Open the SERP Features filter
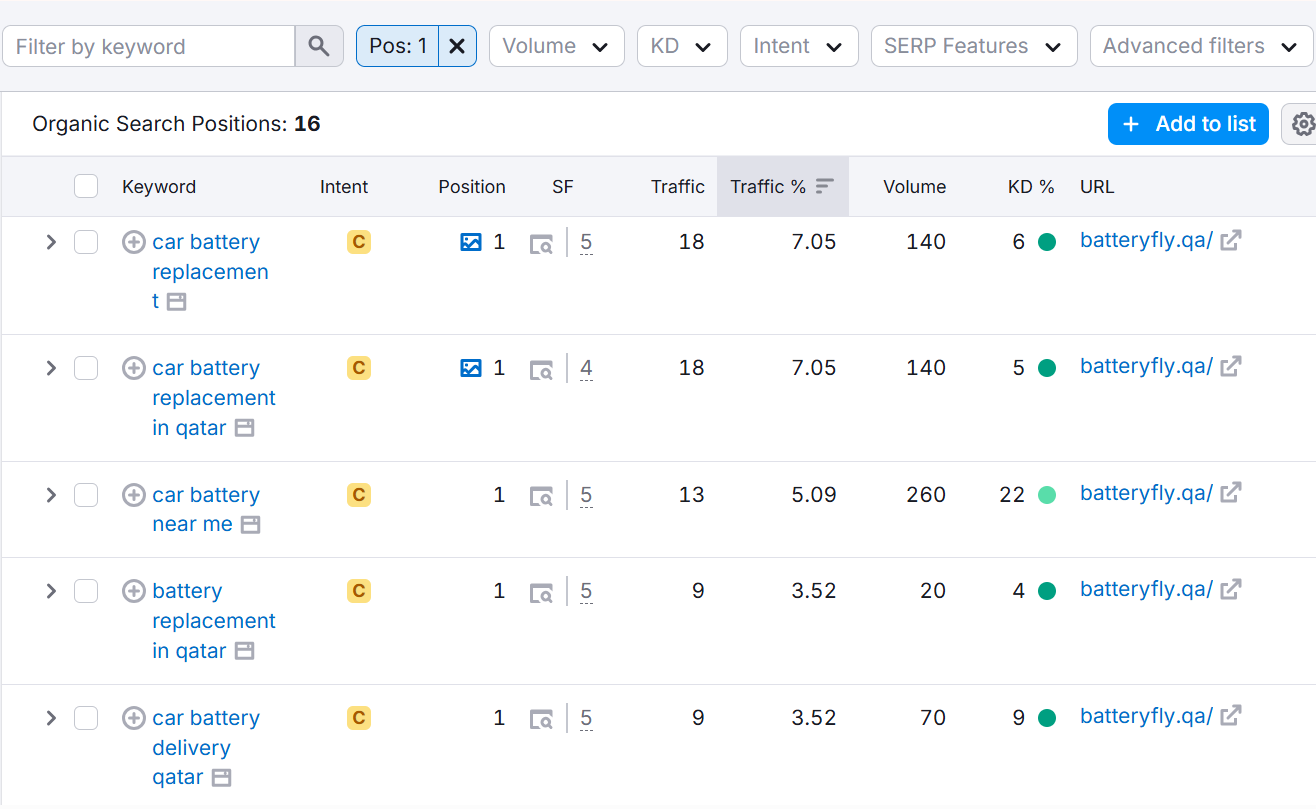1316x809 pixels. coord(972,45)
